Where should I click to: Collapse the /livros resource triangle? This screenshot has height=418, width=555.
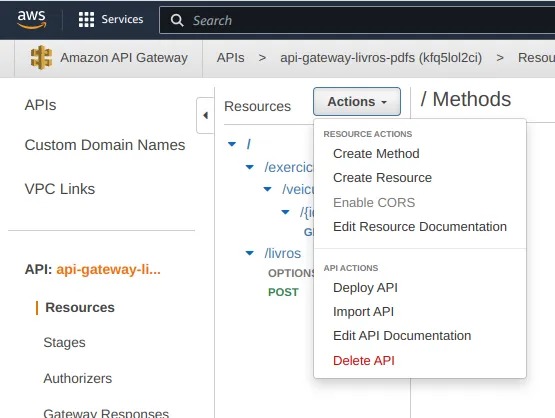coord(250,253)
